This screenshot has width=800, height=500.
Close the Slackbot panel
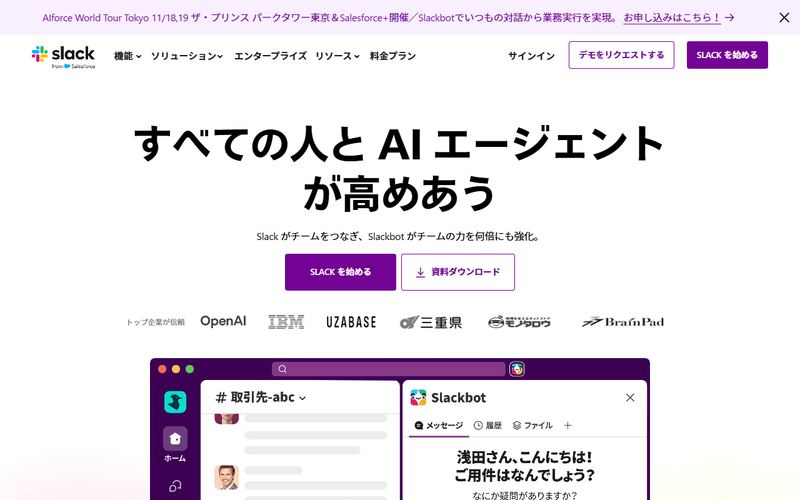[630, 397]
